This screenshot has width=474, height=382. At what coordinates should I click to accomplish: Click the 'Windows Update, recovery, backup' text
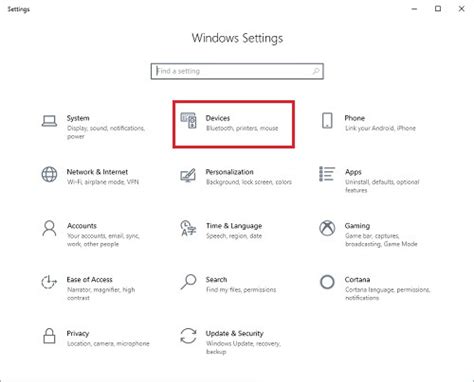tap(243, 348)
